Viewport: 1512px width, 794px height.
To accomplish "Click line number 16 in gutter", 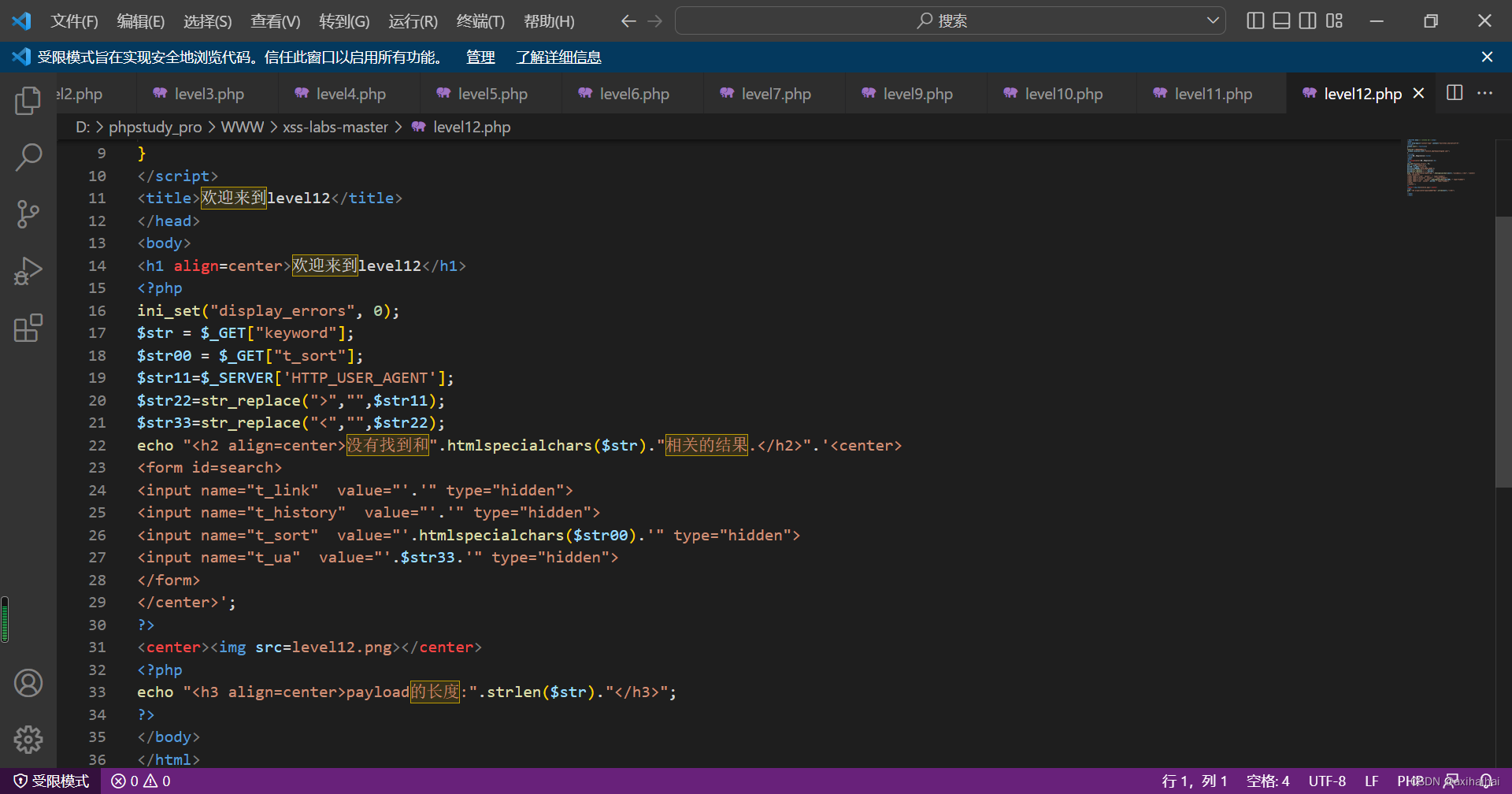I will click(97, 311).
